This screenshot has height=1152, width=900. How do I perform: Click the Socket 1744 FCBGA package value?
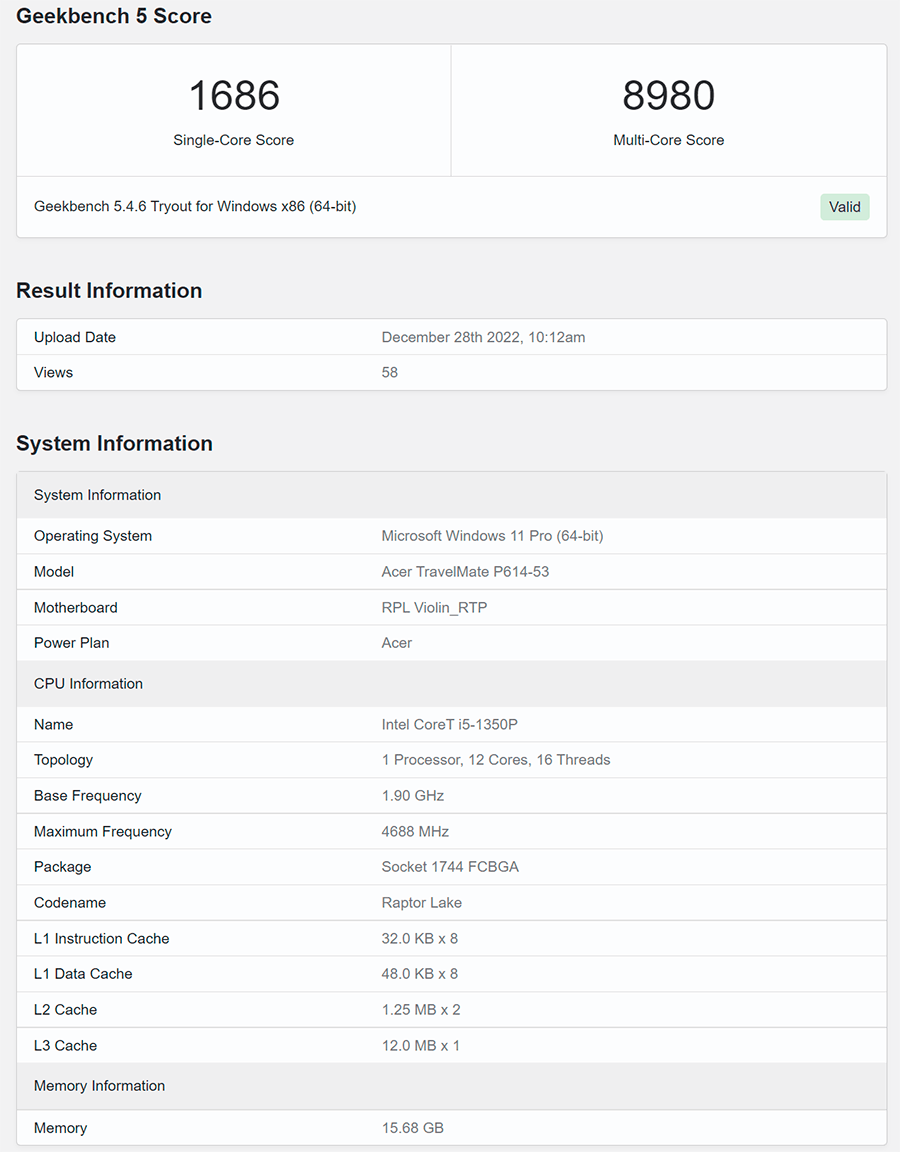(450, 867)
